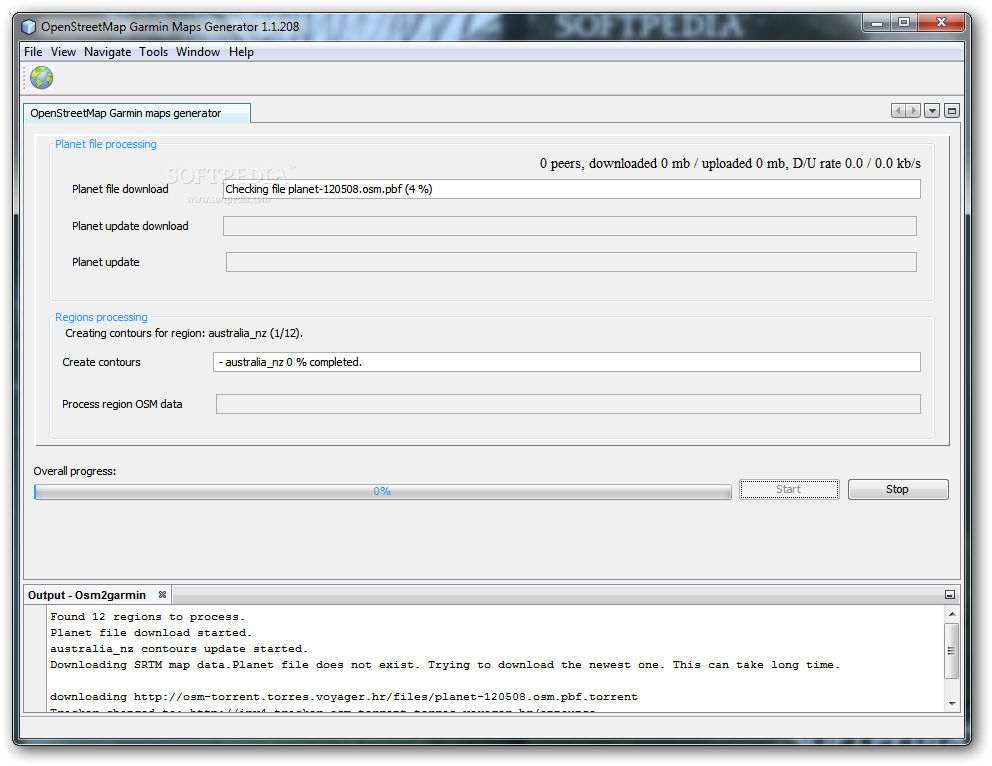Select OpenStreetMap Garmin maps generator tab
992x766 pixels.
[x=137, y=113]
